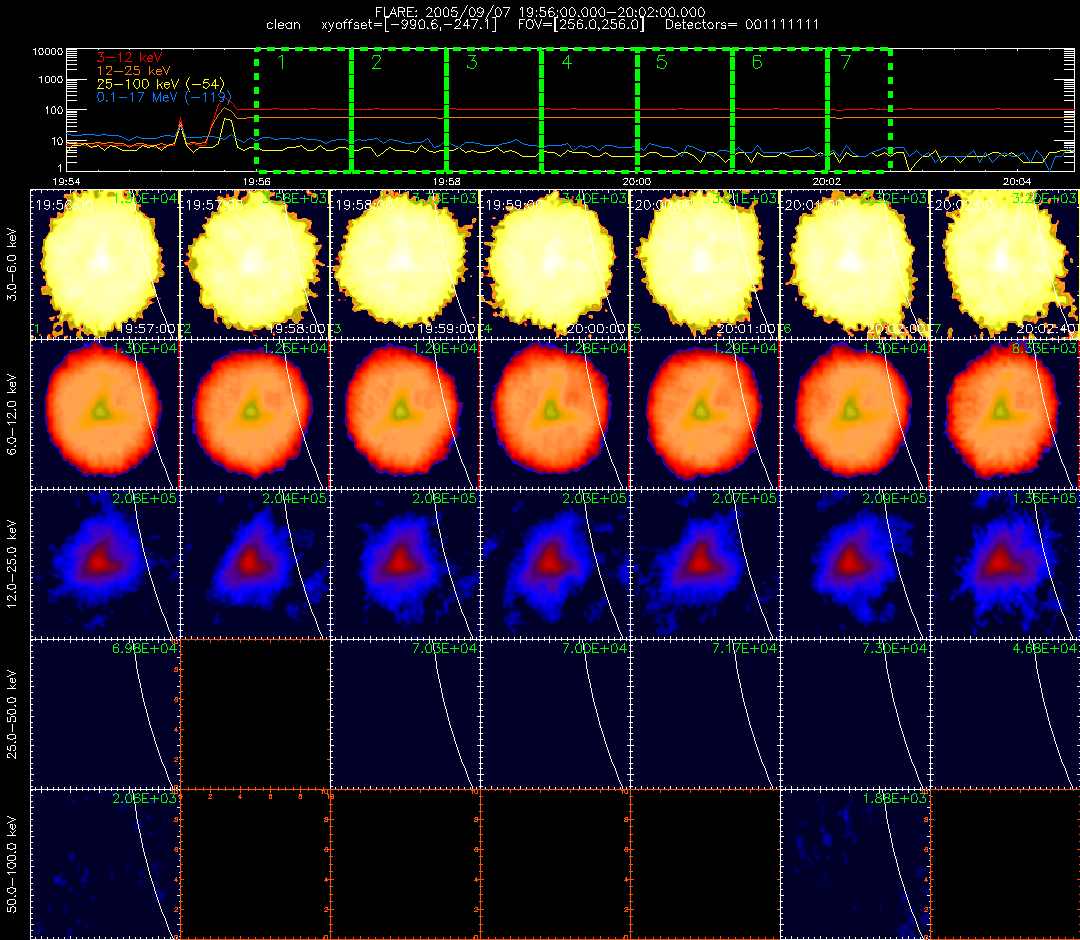The image size is (1080, 940).
Task: Click the 19:54 time axis label
Action: 65,181
